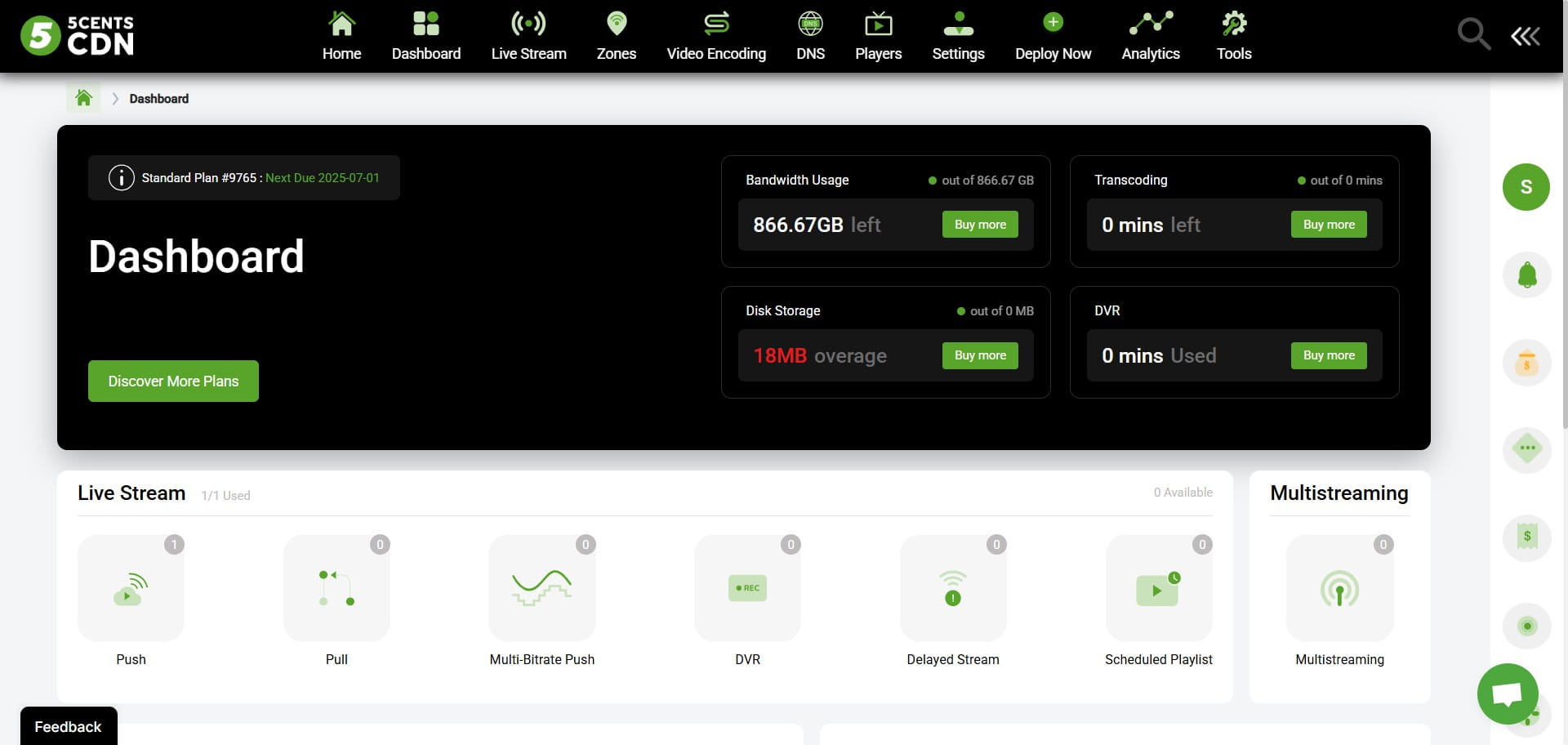
Task: Click the 18MB overage value
Action: click(820, 355)
